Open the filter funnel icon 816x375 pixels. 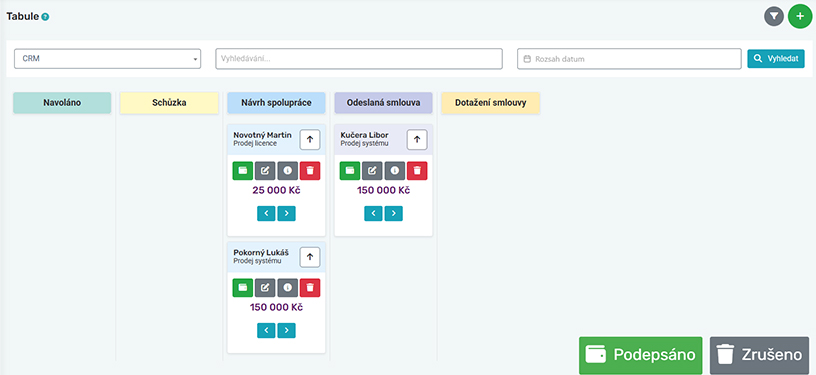774,17
